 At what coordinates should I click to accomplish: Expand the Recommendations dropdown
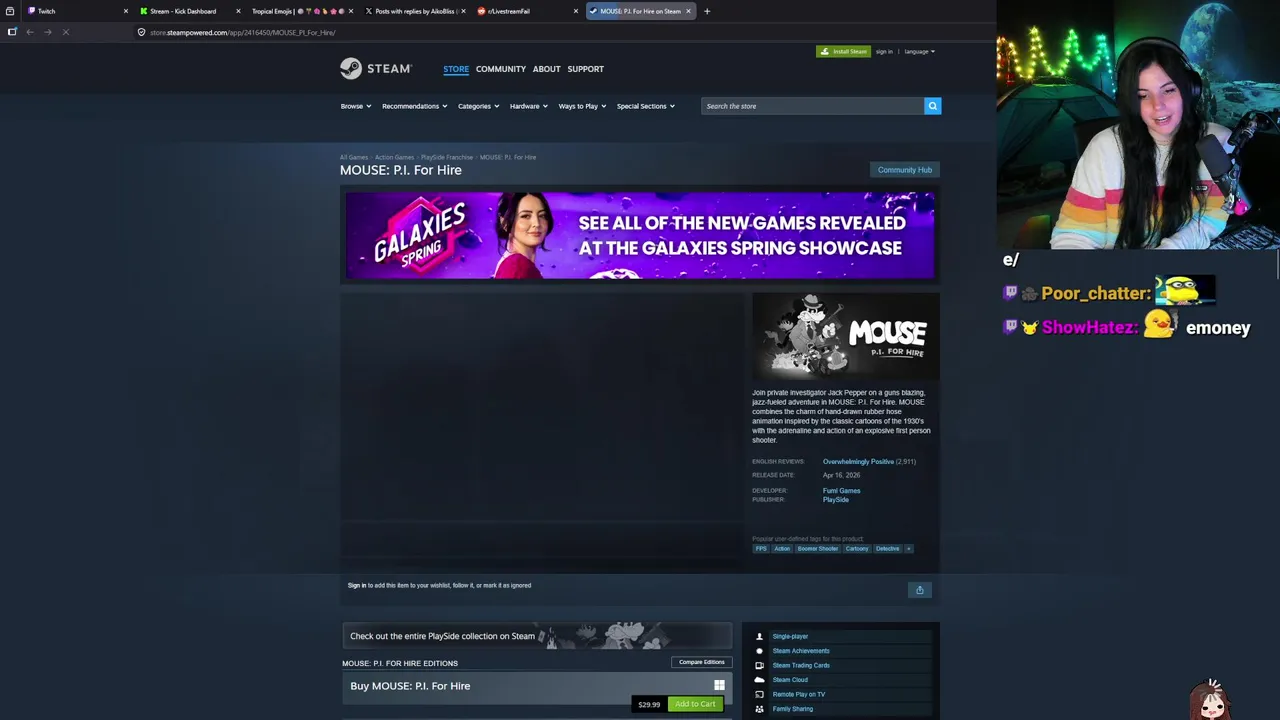pos(415,106)
